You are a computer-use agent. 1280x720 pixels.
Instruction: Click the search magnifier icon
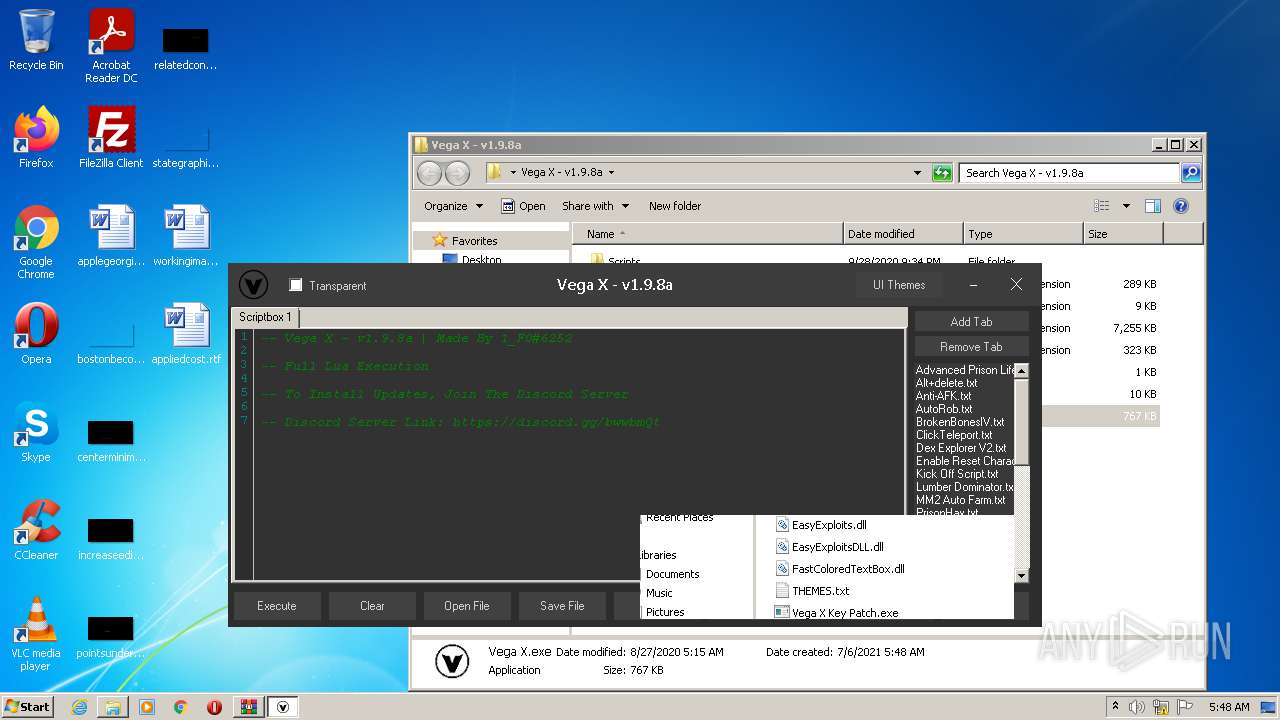(1190, 172)
